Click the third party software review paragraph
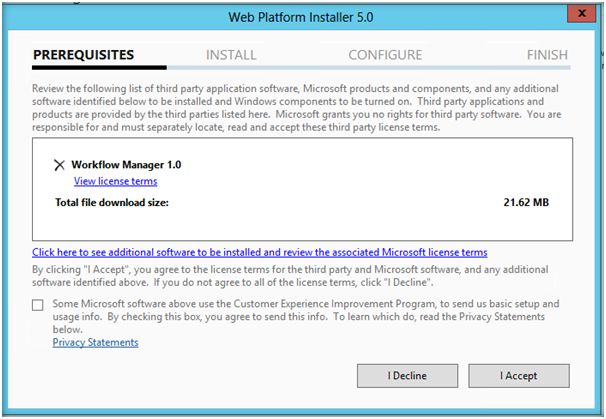Screen dimensions: 606x419 [x=300, y=108]
